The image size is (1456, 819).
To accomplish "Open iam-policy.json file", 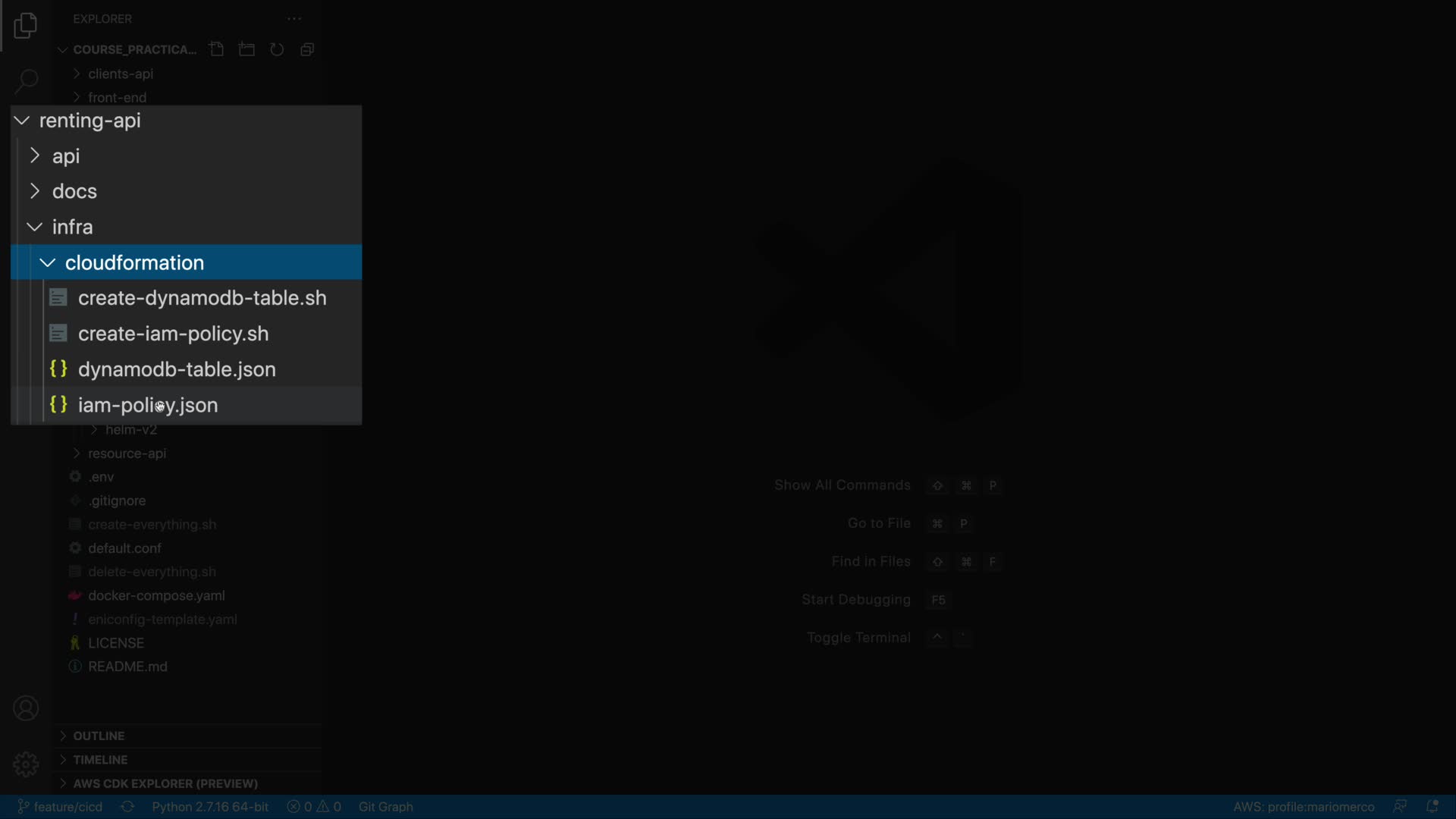I will coord(148,405).
